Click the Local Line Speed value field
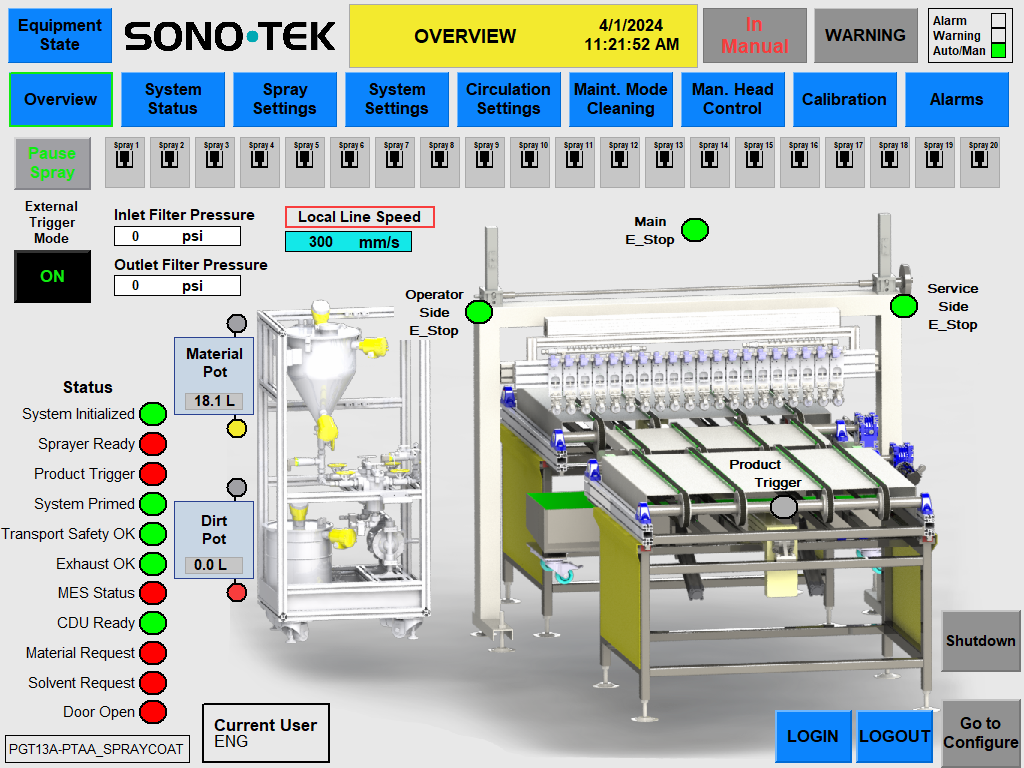 click(348, 242)
